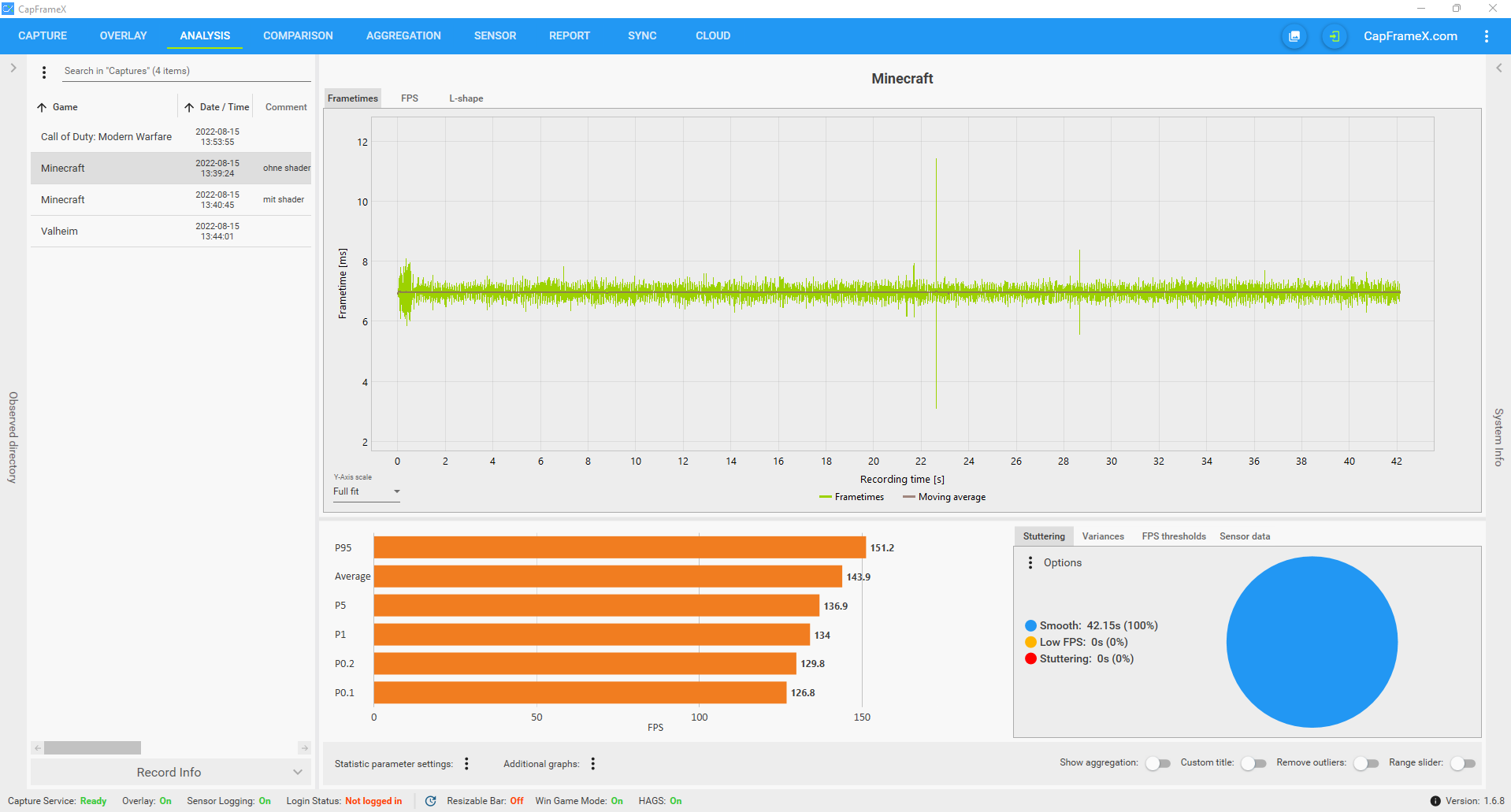1511x812 pixels.
Task: Open the Y-Axis scale Full fit dropdown
Action: (x=366, y=491)
